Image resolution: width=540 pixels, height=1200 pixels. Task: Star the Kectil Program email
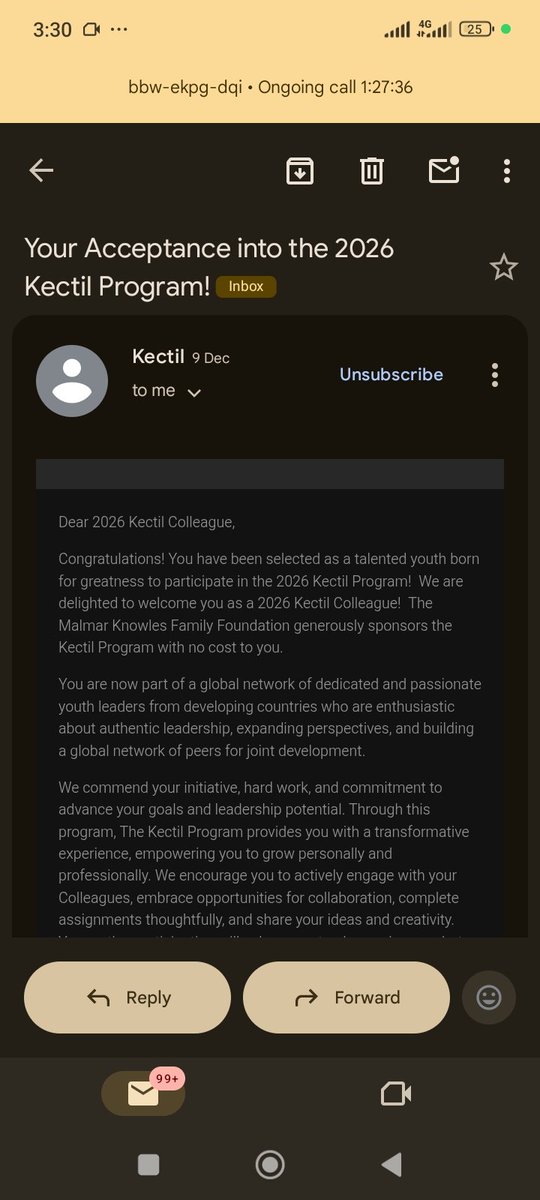503,267
